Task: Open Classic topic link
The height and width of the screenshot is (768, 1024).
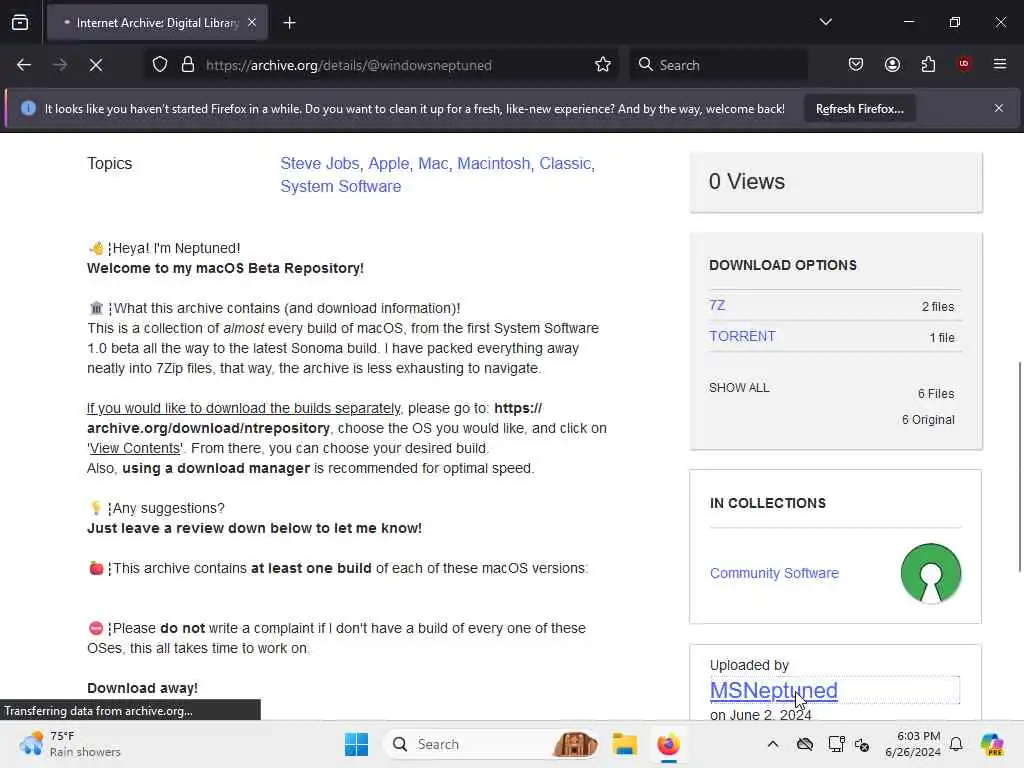Action: (x=565, y=163)
